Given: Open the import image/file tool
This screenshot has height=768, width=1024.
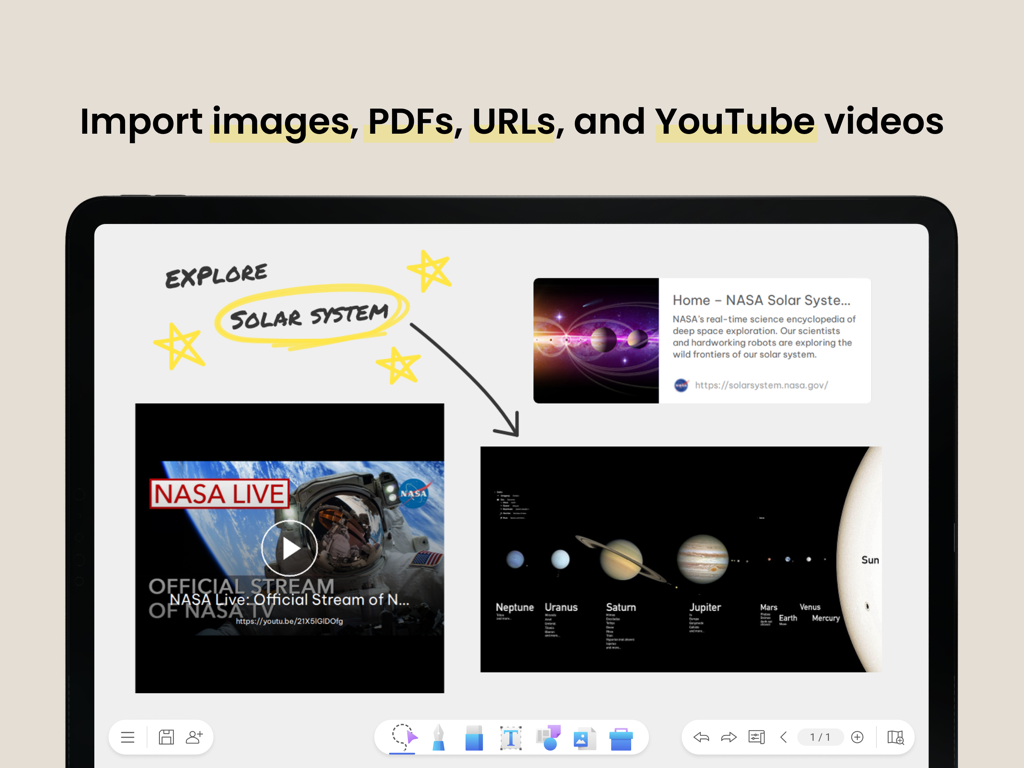Looking at the screenshot, I should click(584, 738).
